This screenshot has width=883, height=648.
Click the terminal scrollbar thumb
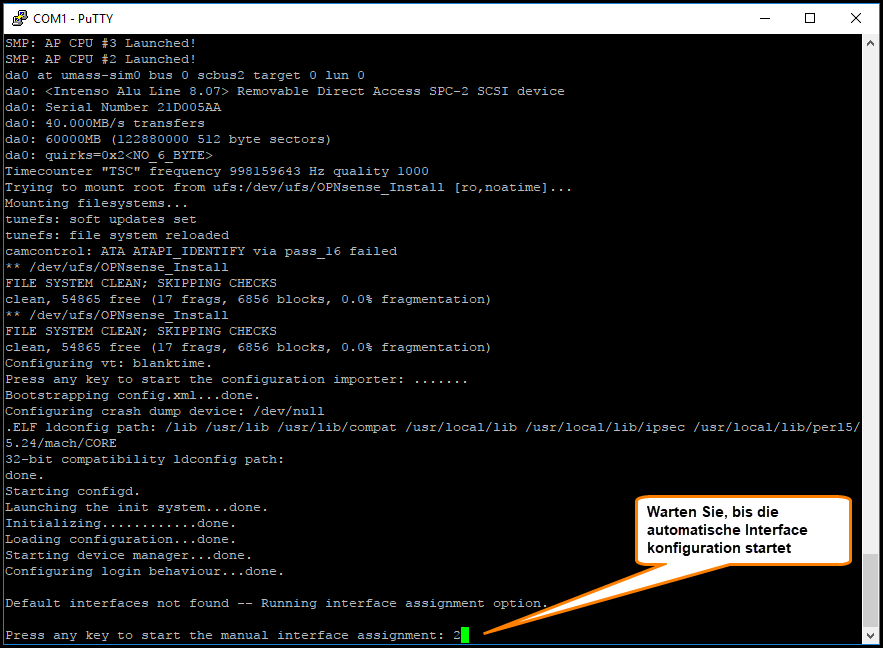pos(871,590)
